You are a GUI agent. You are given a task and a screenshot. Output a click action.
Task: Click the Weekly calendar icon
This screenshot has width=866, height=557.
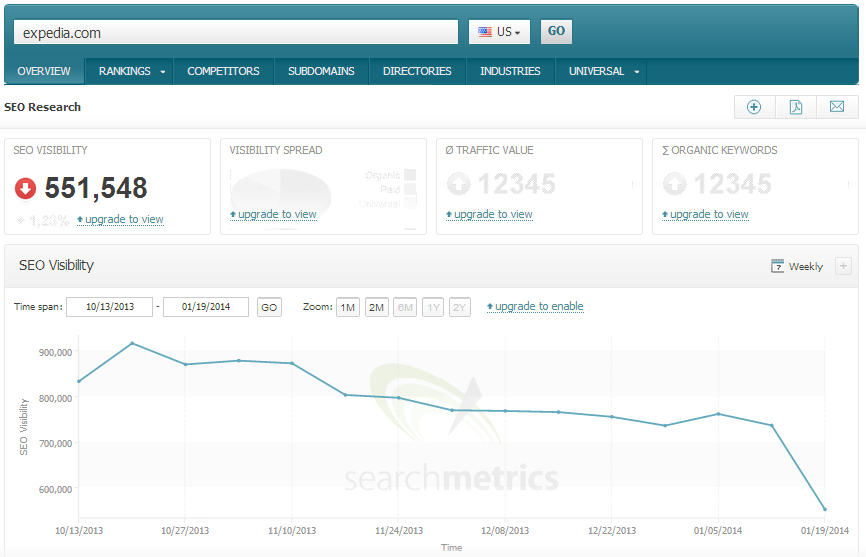[777, 266]
